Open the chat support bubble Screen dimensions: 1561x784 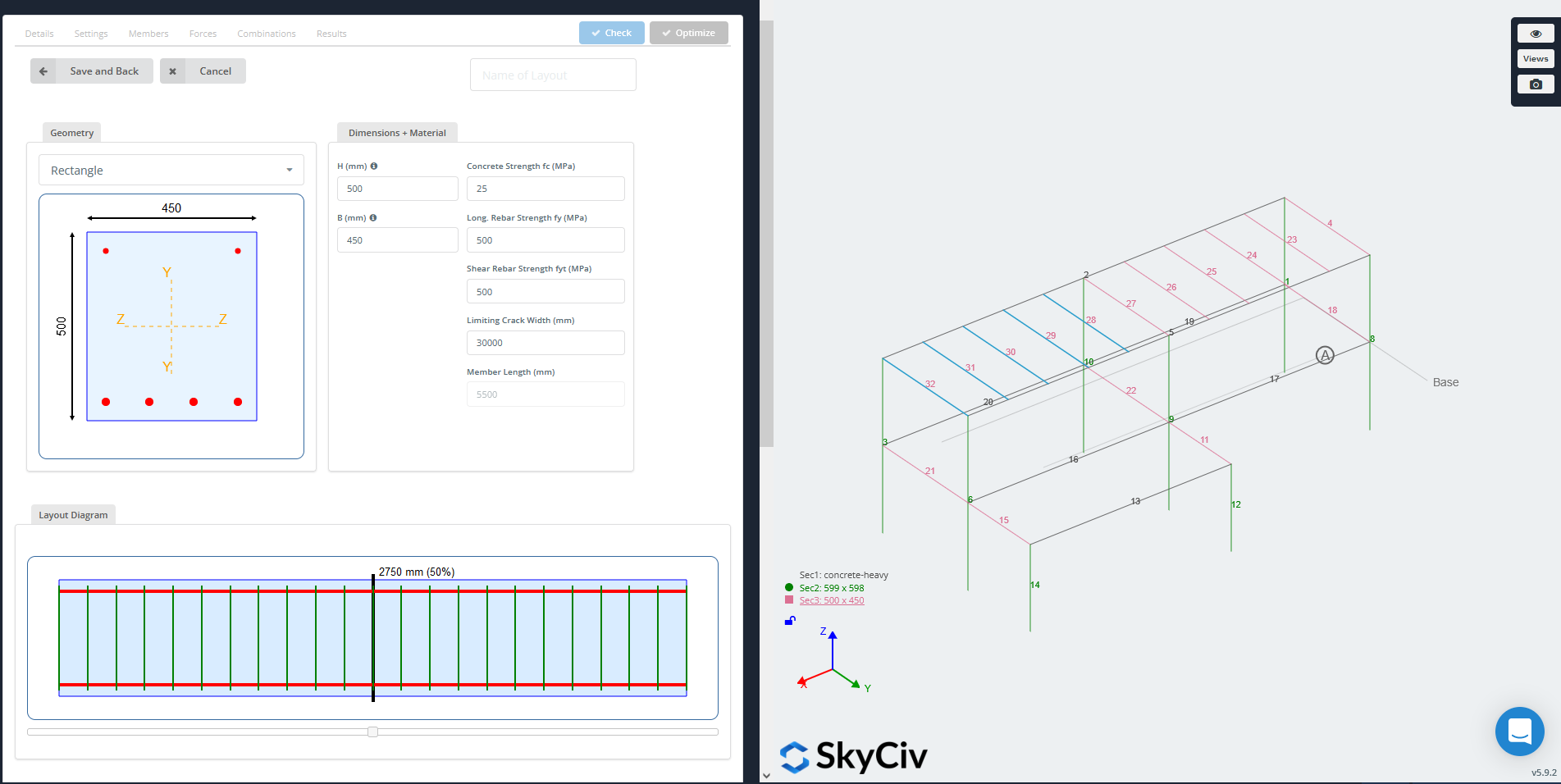pos(1519,732)
